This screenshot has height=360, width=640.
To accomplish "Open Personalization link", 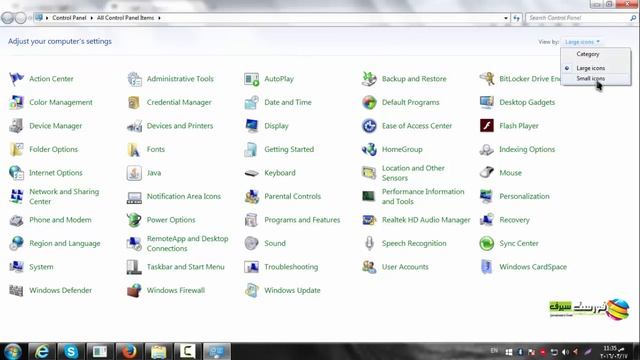I will coord(524,196).
